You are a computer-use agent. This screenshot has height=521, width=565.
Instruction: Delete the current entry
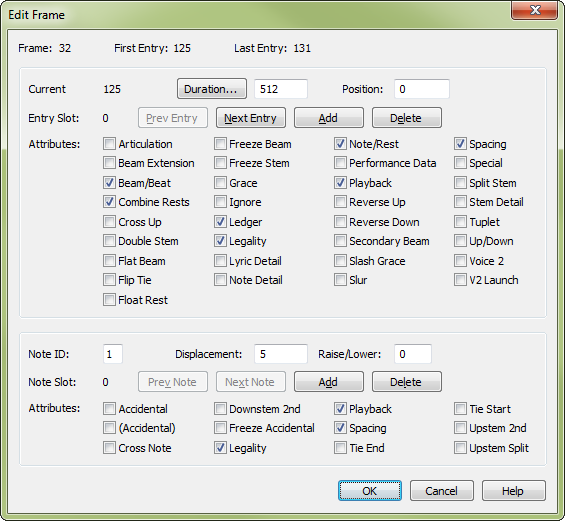click(x=406, y=118)
